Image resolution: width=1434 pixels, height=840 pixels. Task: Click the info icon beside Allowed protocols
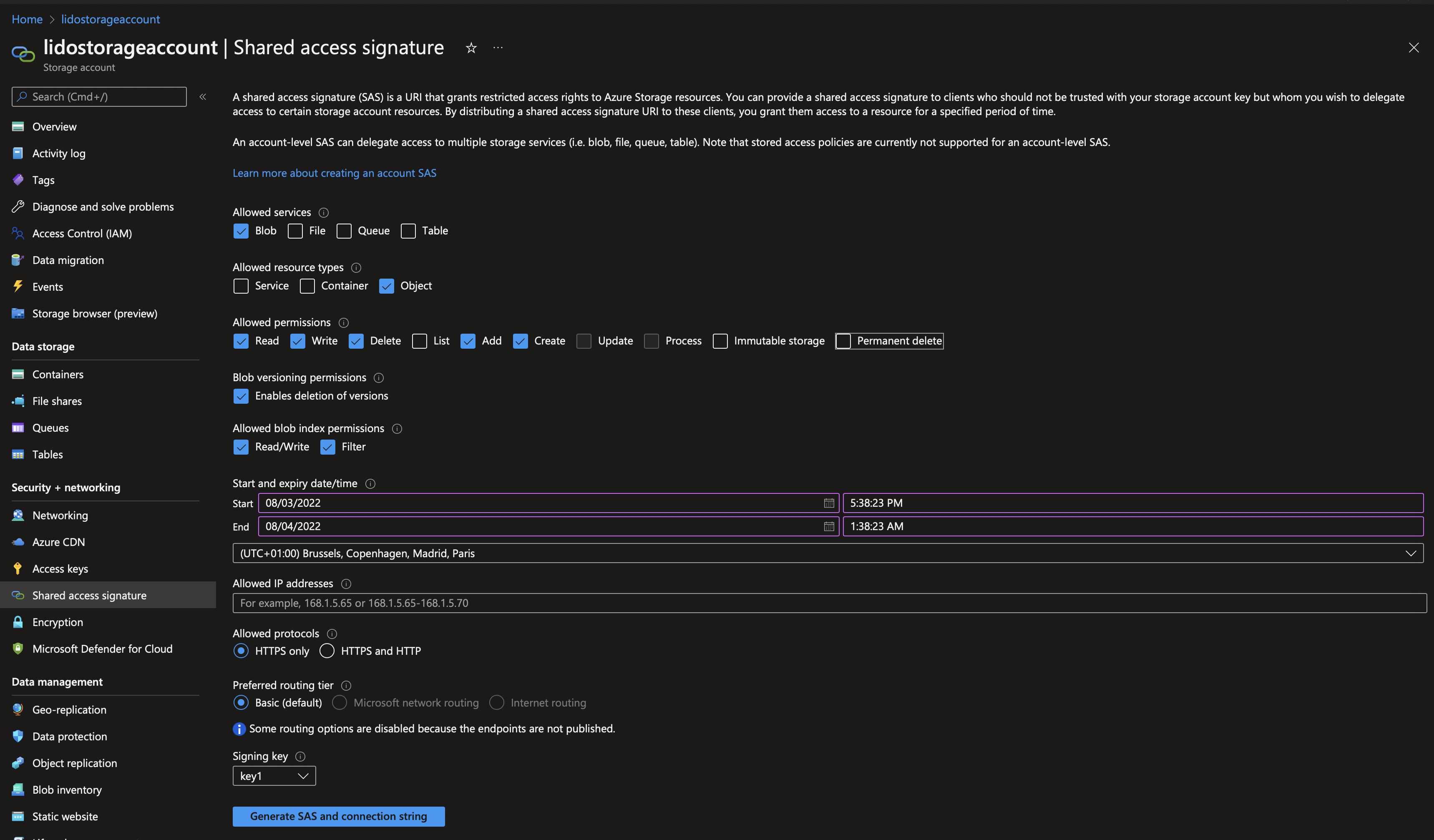332,634
